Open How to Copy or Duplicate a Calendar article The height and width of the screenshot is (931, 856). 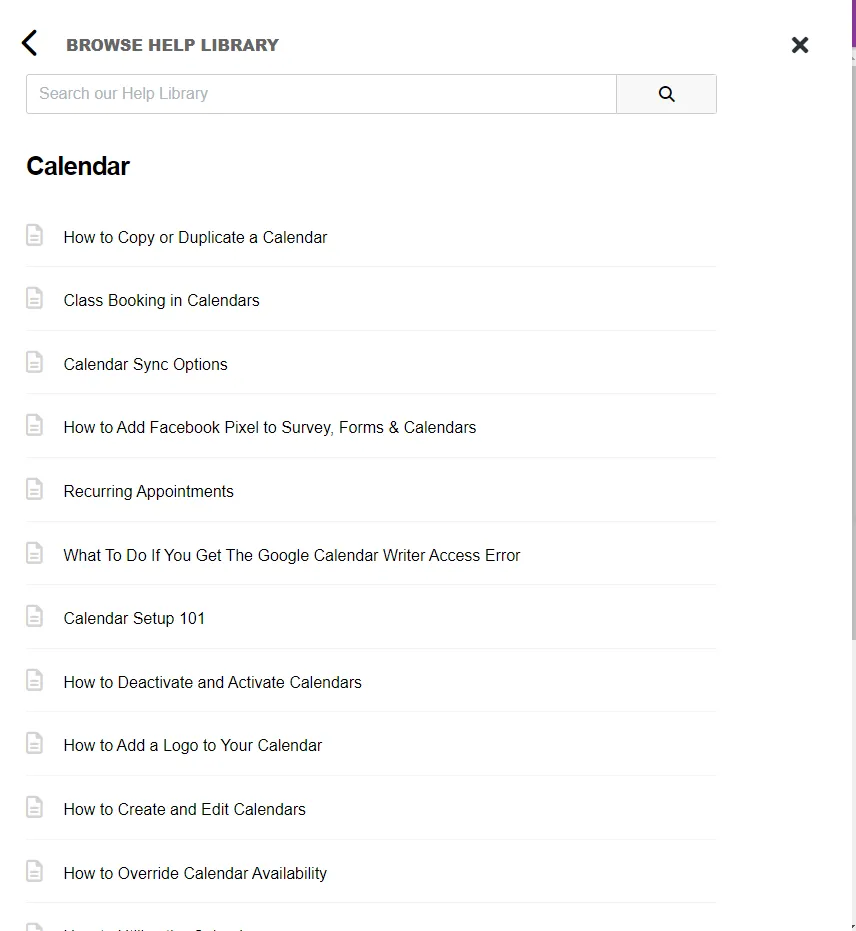pos(195,237)
